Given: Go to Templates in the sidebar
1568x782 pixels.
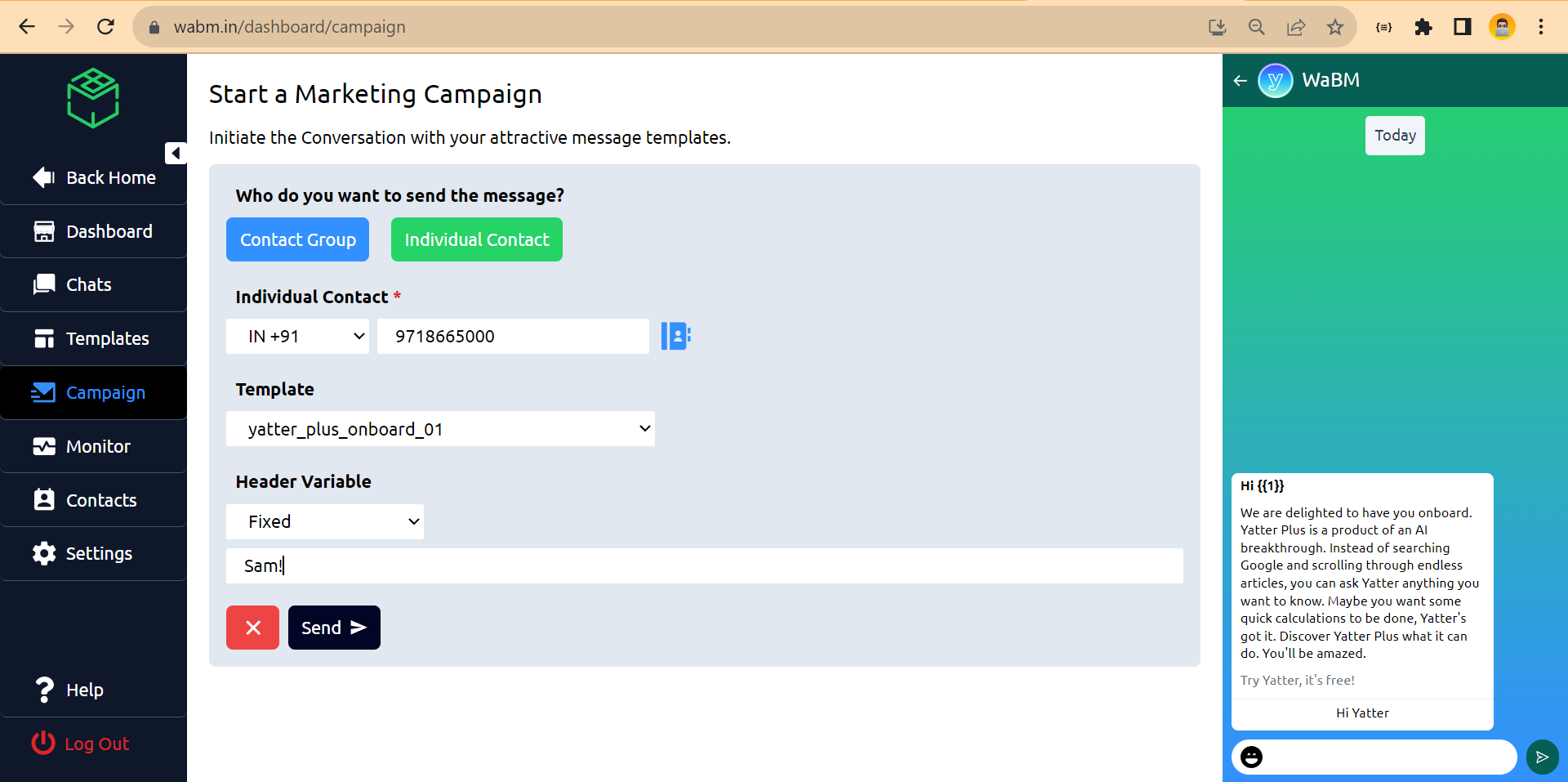Looking at the screenshot, I should click(107, 338).
